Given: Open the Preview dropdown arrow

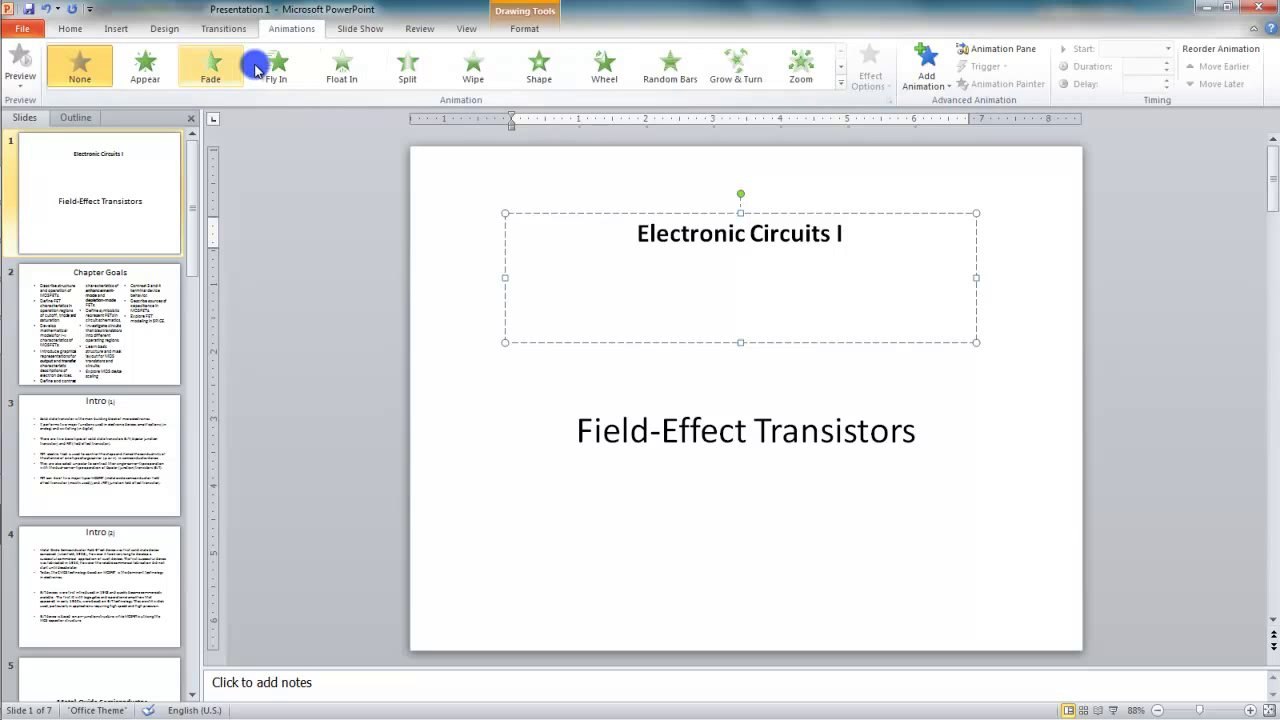Looking at the screenshot, I should pos(20,86).
